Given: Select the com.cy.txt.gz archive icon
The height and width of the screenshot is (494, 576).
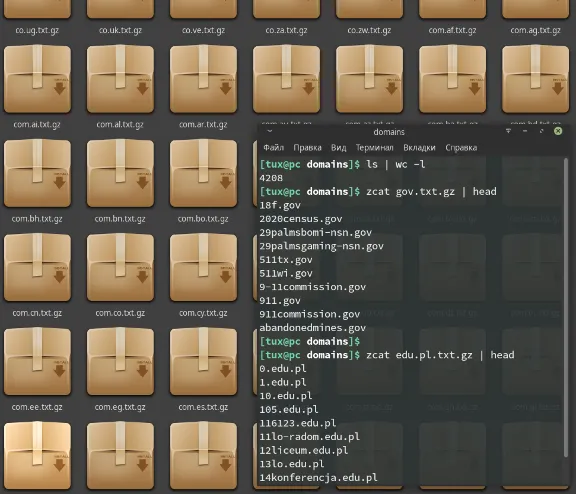Looking at the screenshot, I should click(203, 267).
